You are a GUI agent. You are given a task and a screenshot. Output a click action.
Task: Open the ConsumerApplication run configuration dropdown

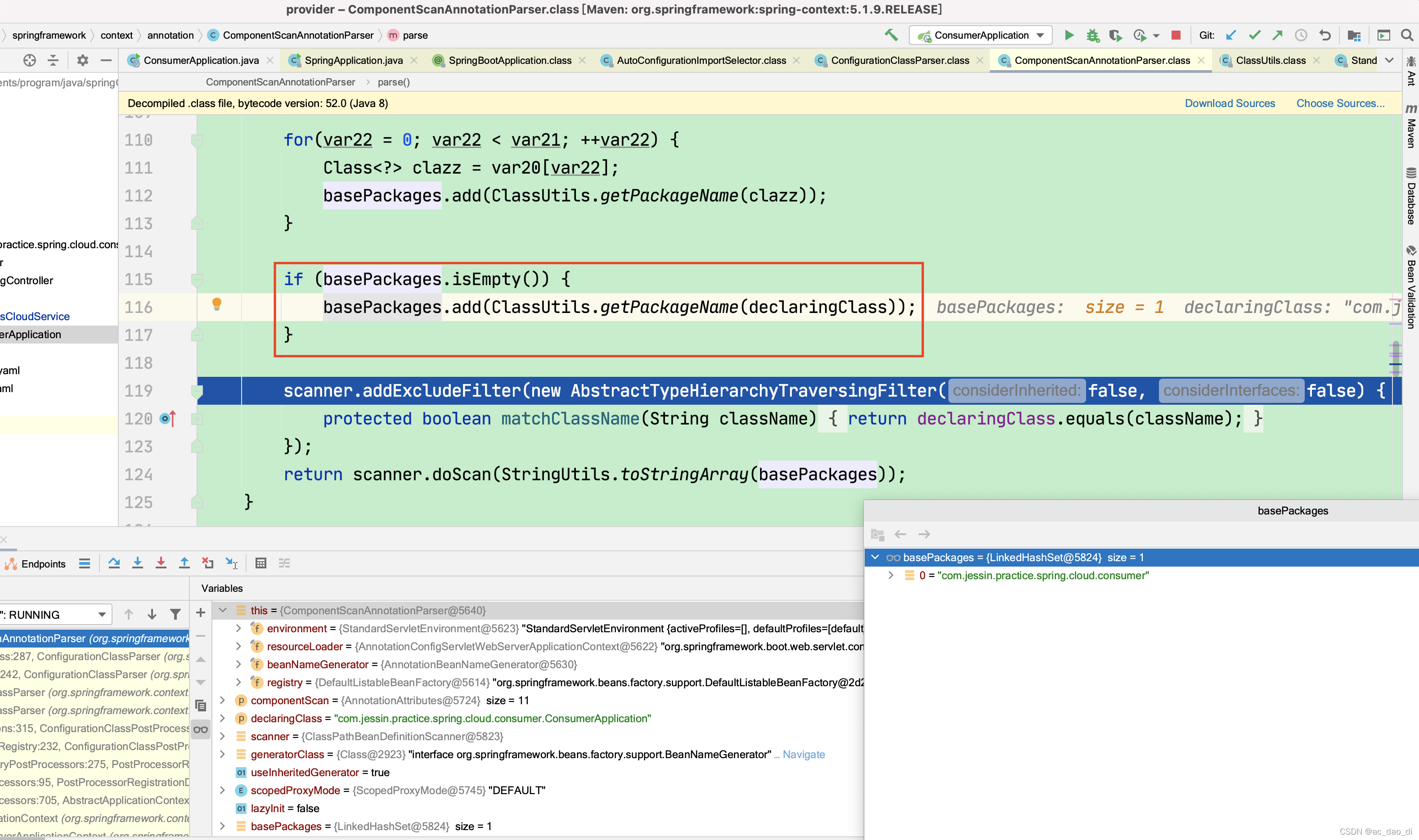[980, 35]
